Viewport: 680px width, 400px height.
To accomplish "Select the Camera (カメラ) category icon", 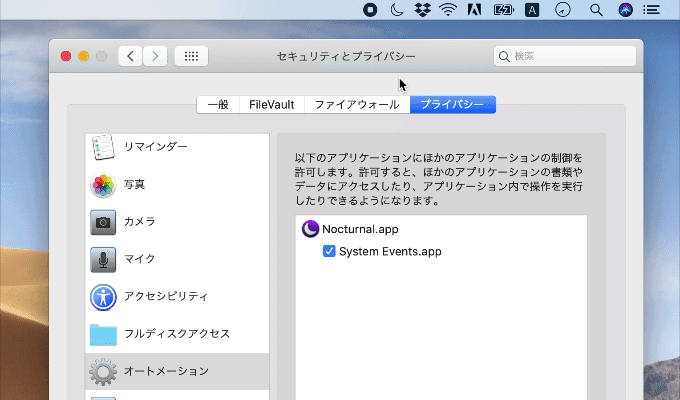I will click(x=103, y=222).
